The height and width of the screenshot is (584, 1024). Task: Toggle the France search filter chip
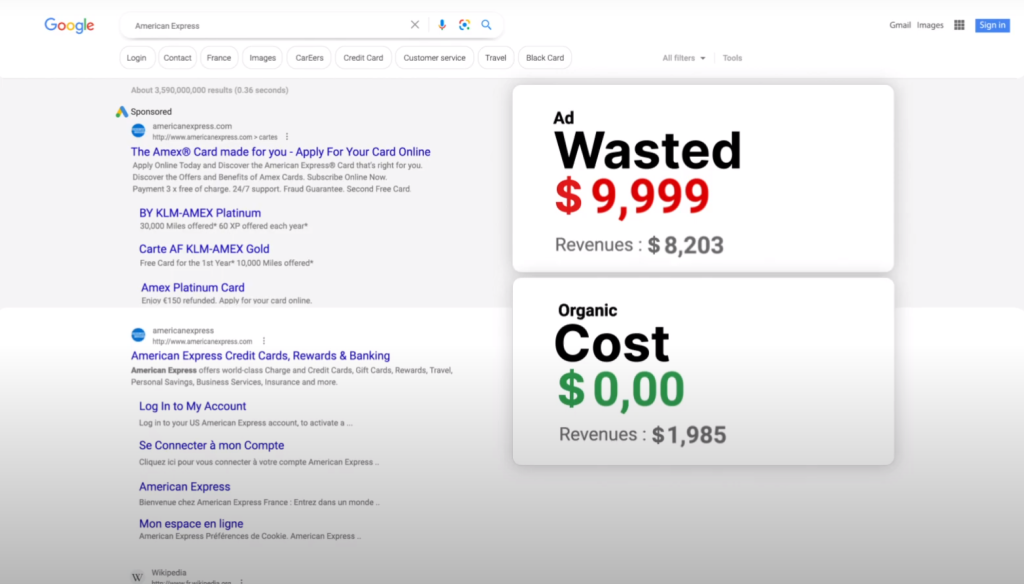(x=218, y=57)
